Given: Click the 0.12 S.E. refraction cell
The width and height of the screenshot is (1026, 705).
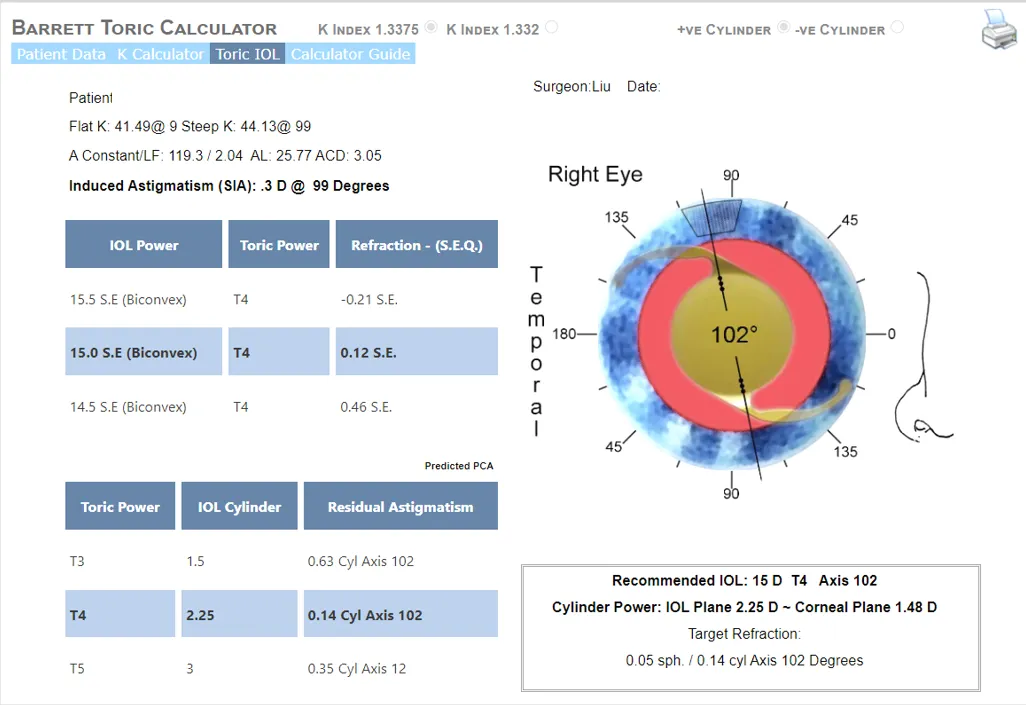Looking at the screenshot, I should pyautogui.click(x=417, y=352).
